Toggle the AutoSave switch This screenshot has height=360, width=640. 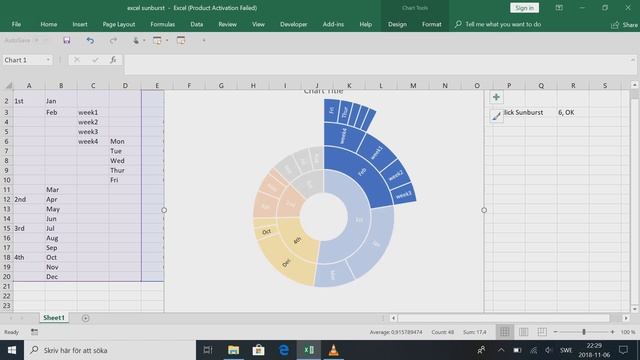click(x=41, y=40)
